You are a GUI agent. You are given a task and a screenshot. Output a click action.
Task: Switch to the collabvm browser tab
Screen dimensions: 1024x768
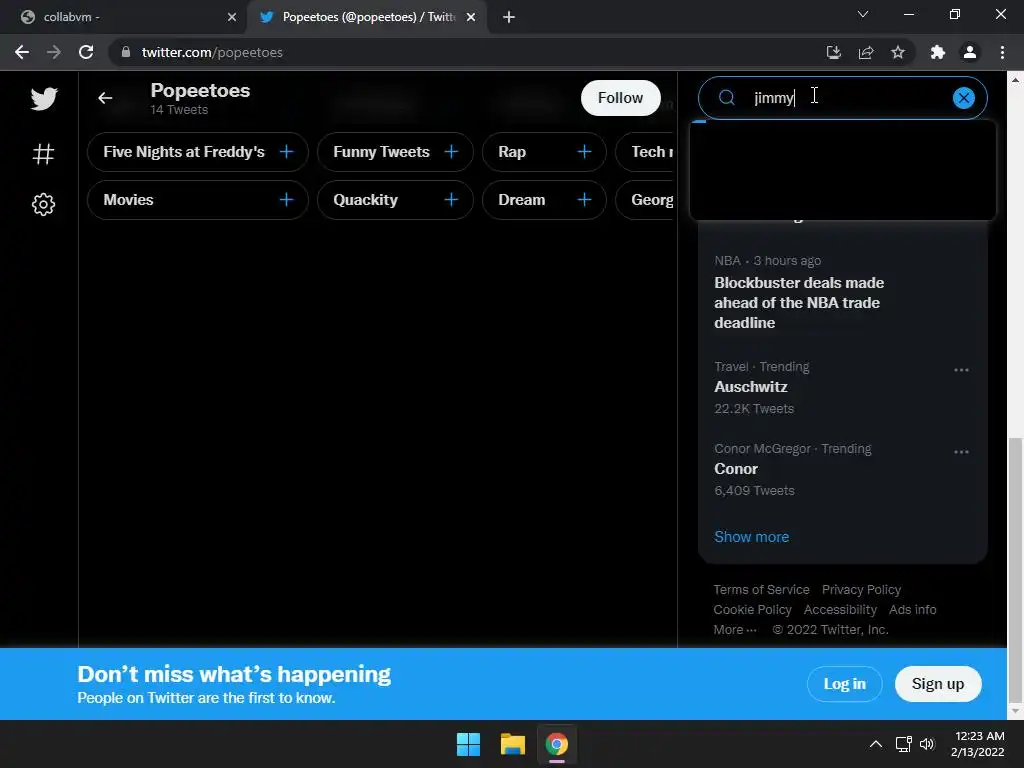(123, 17)
